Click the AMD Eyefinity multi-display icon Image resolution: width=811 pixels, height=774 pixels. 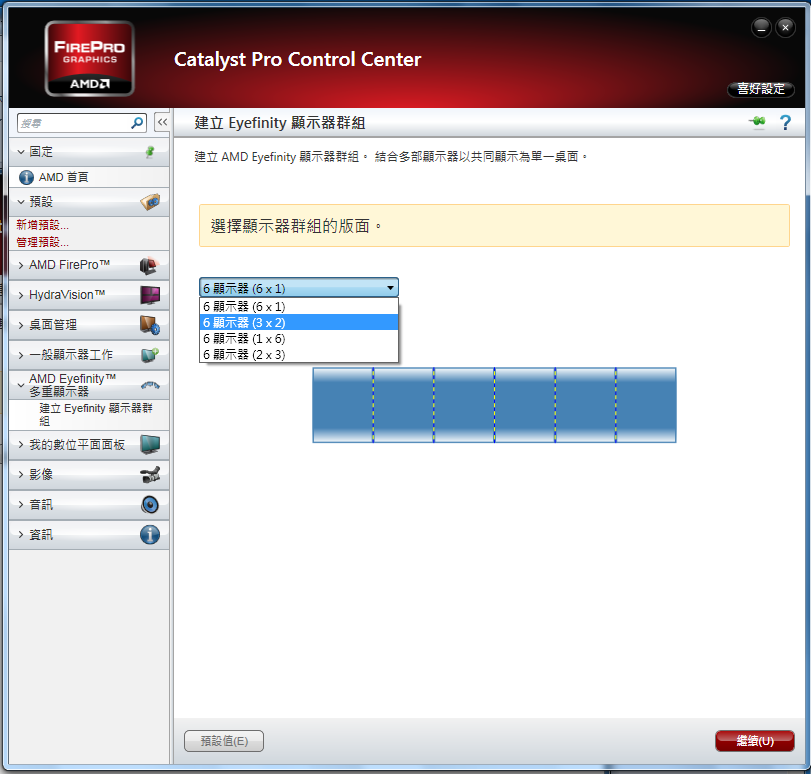[150, 385]
